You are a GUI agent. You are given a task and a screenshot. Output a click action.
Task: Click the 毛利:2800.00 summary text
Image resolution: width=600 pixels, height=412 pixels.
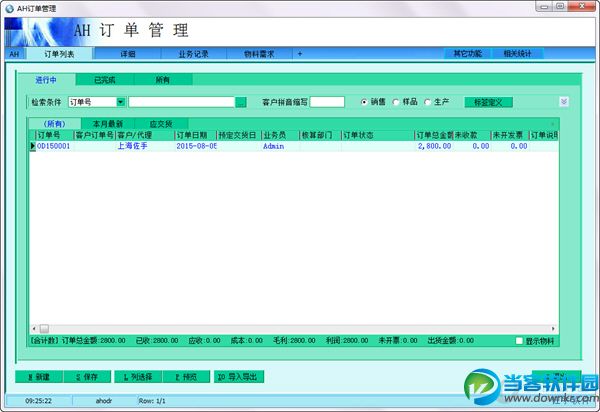pyautogui.click(x=294, y=340)
